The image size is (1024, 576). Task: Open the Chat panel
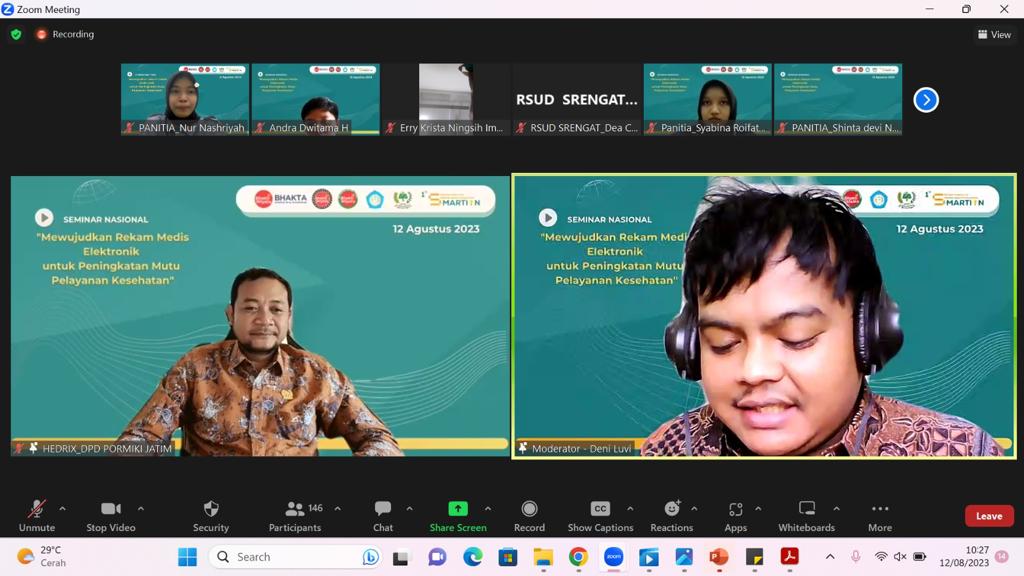click(383, 515)
